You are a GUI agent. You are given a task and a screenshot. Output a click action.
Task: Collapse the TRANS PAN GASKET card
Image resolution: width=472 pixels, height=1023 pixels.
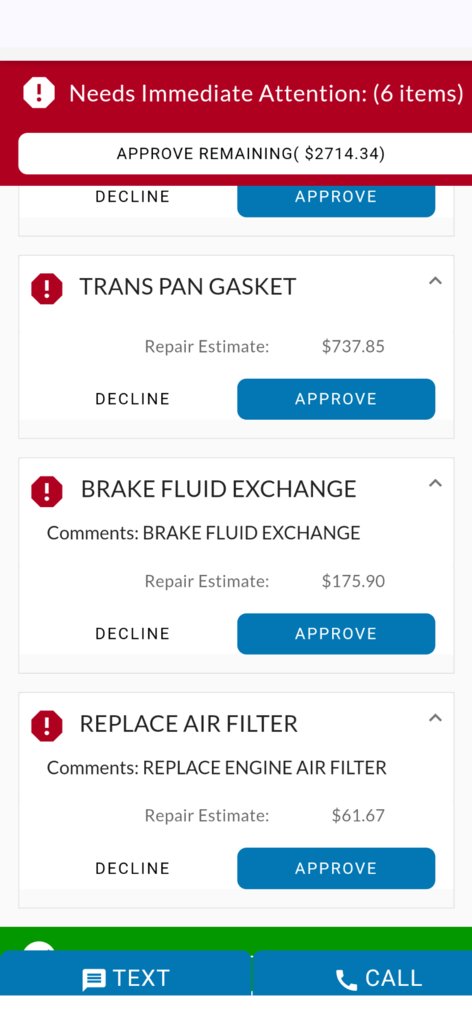[x=435, y=281]
